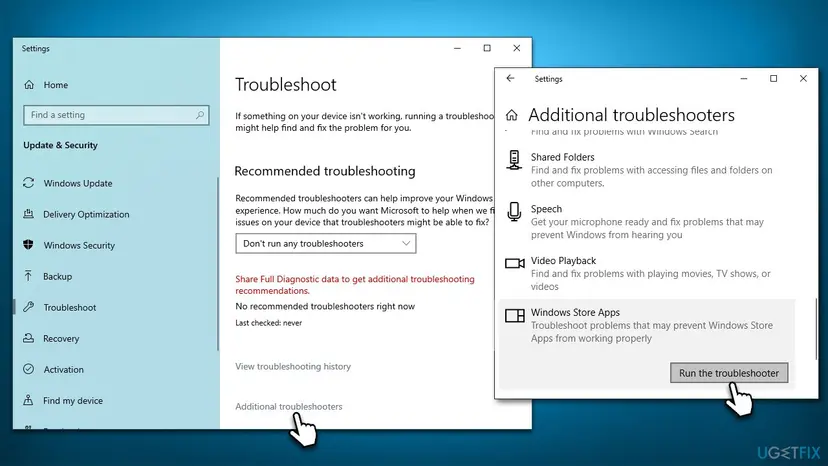Select the Video Playback troubleshooter entry

coord(647,273)
